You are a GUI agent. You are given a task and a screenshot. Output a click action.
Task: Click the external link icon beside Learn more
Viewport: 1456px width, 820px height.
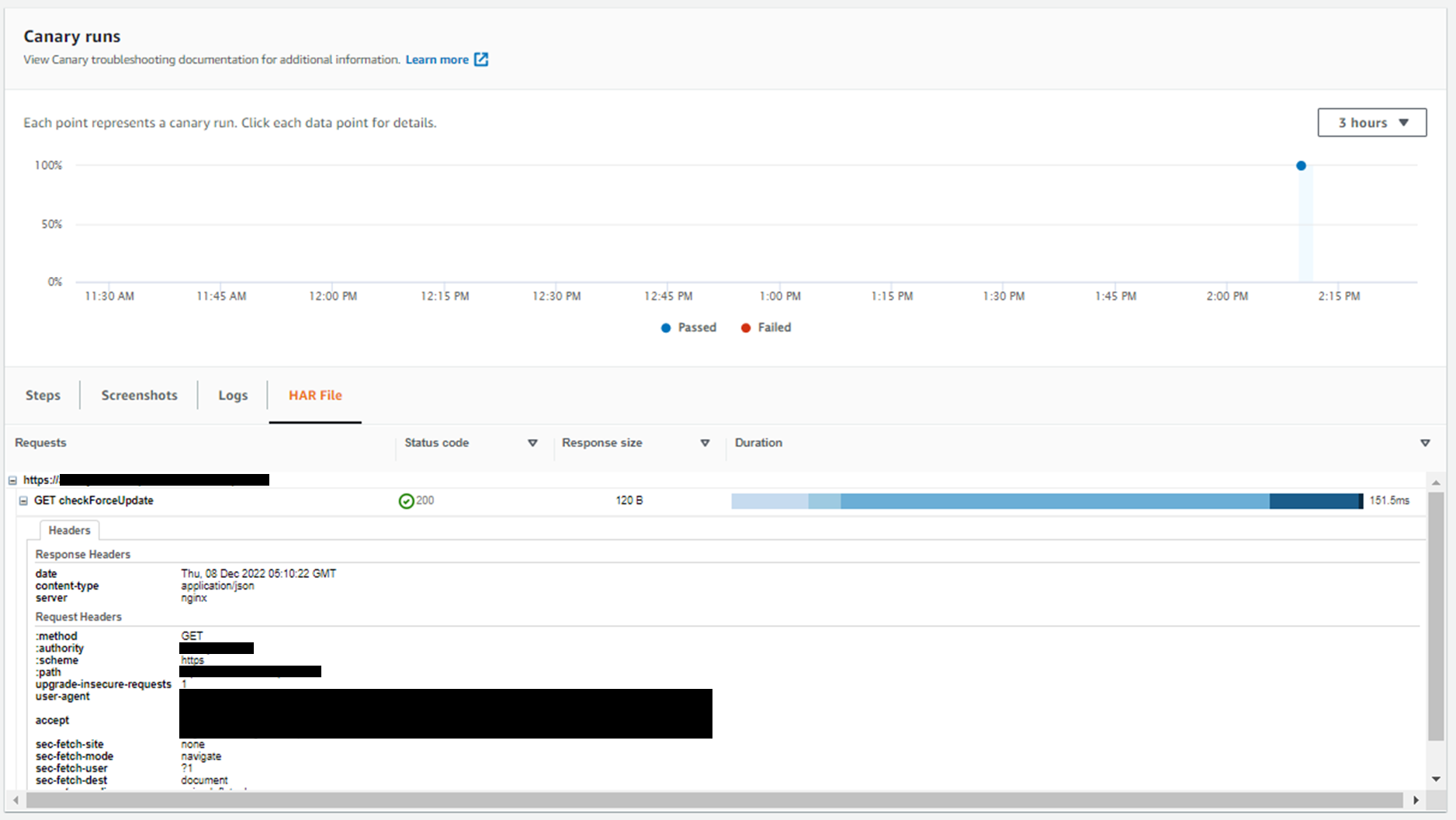point(481,60)
